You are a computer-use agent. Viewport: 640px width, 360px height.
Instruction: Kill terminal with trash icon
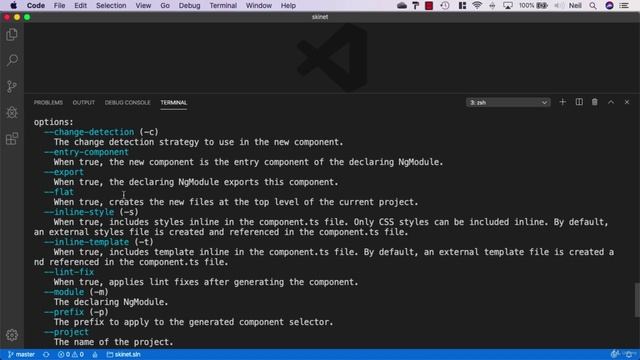click(595, 102)
